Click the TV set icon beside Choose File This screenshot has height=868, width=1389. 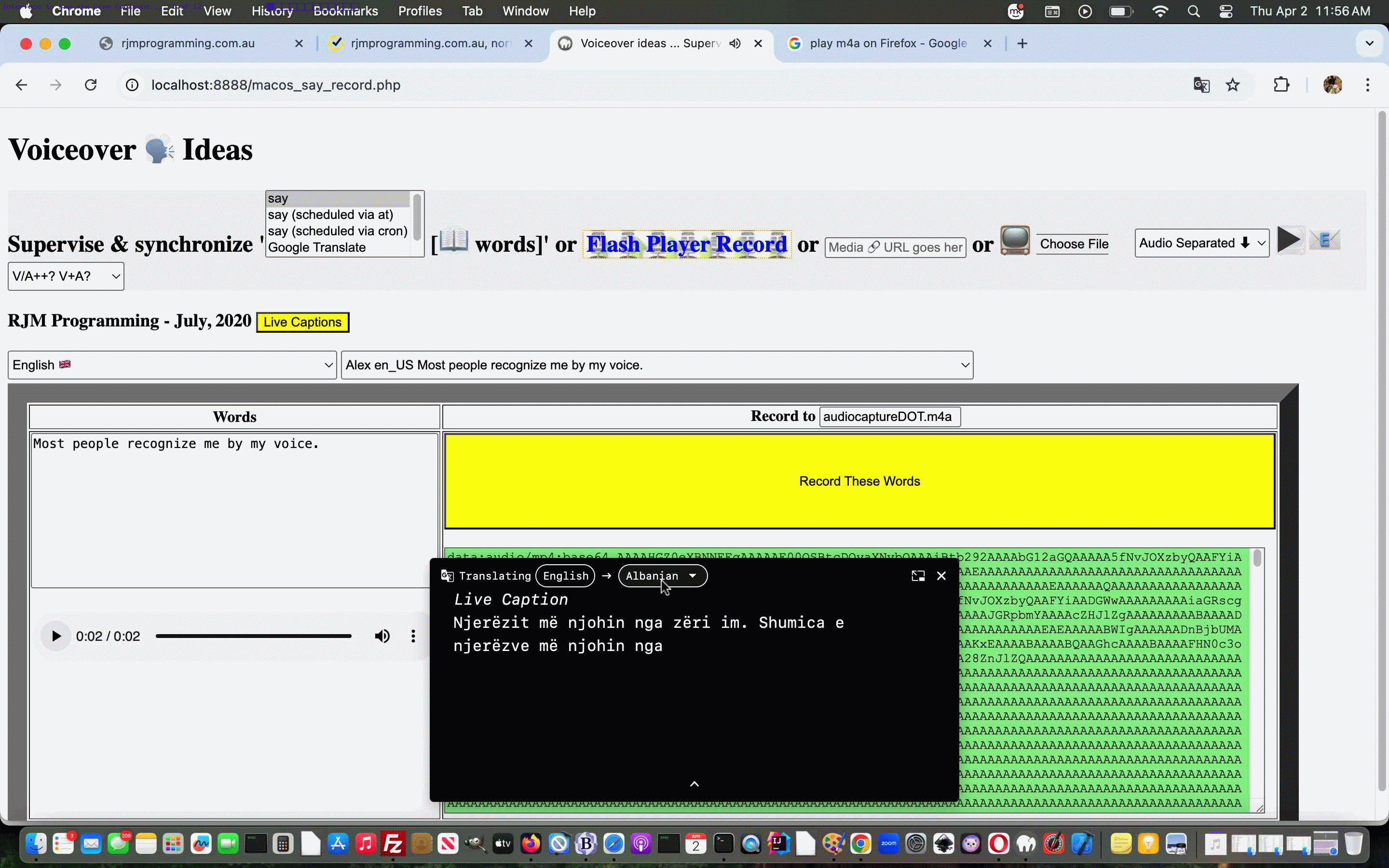[x=1015, y=240]
